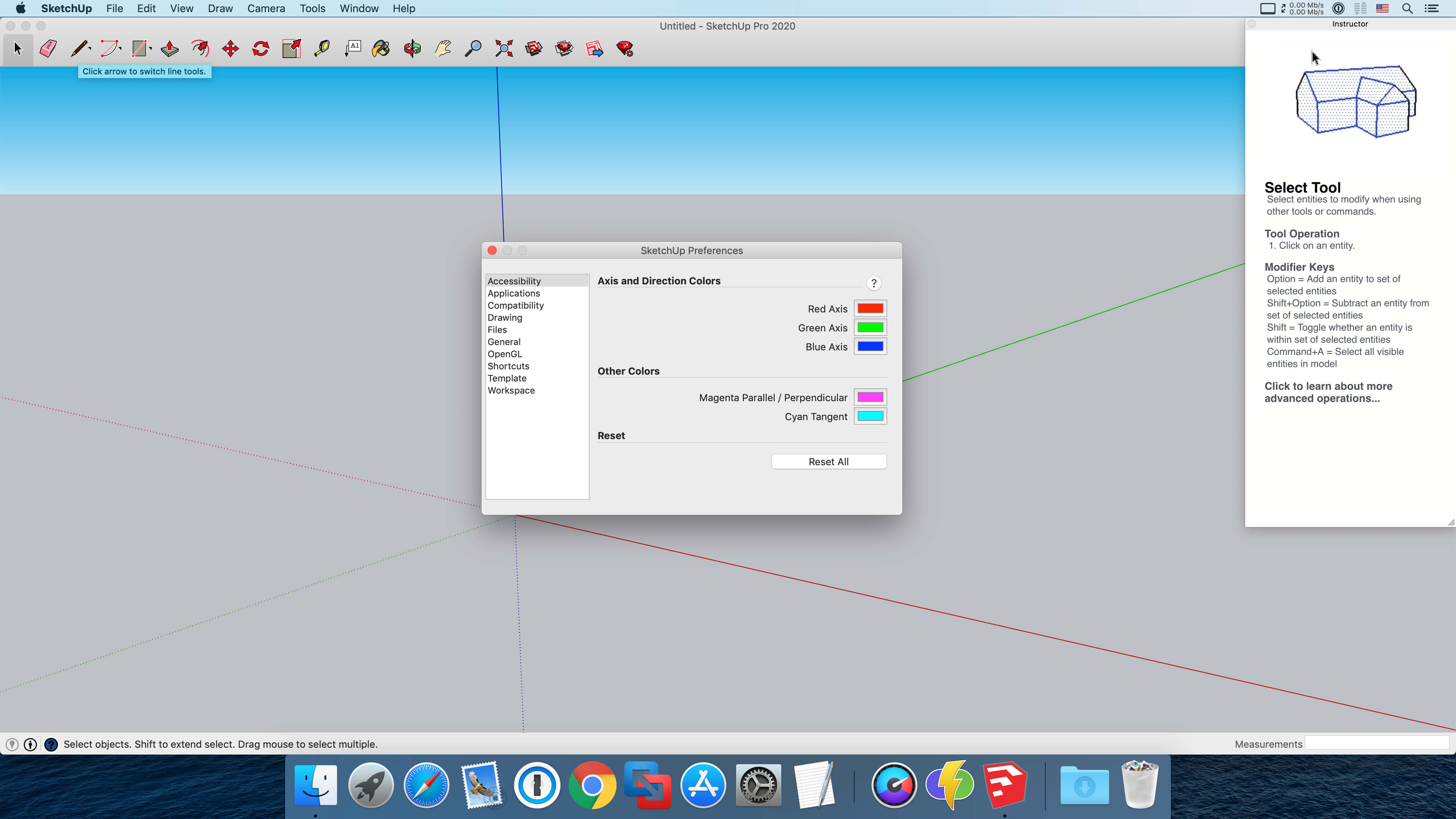Select the Offset tool
This screenshot has height=819, width=1456.
click(x=200, y=49)
